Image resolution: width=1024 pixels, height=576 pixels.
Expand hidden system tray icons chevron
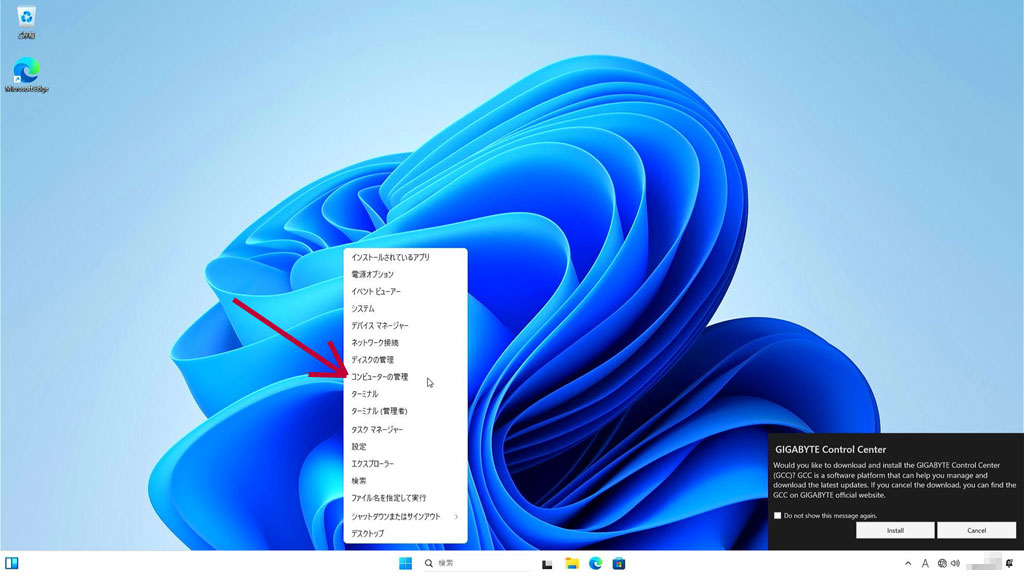coord(908,563)
